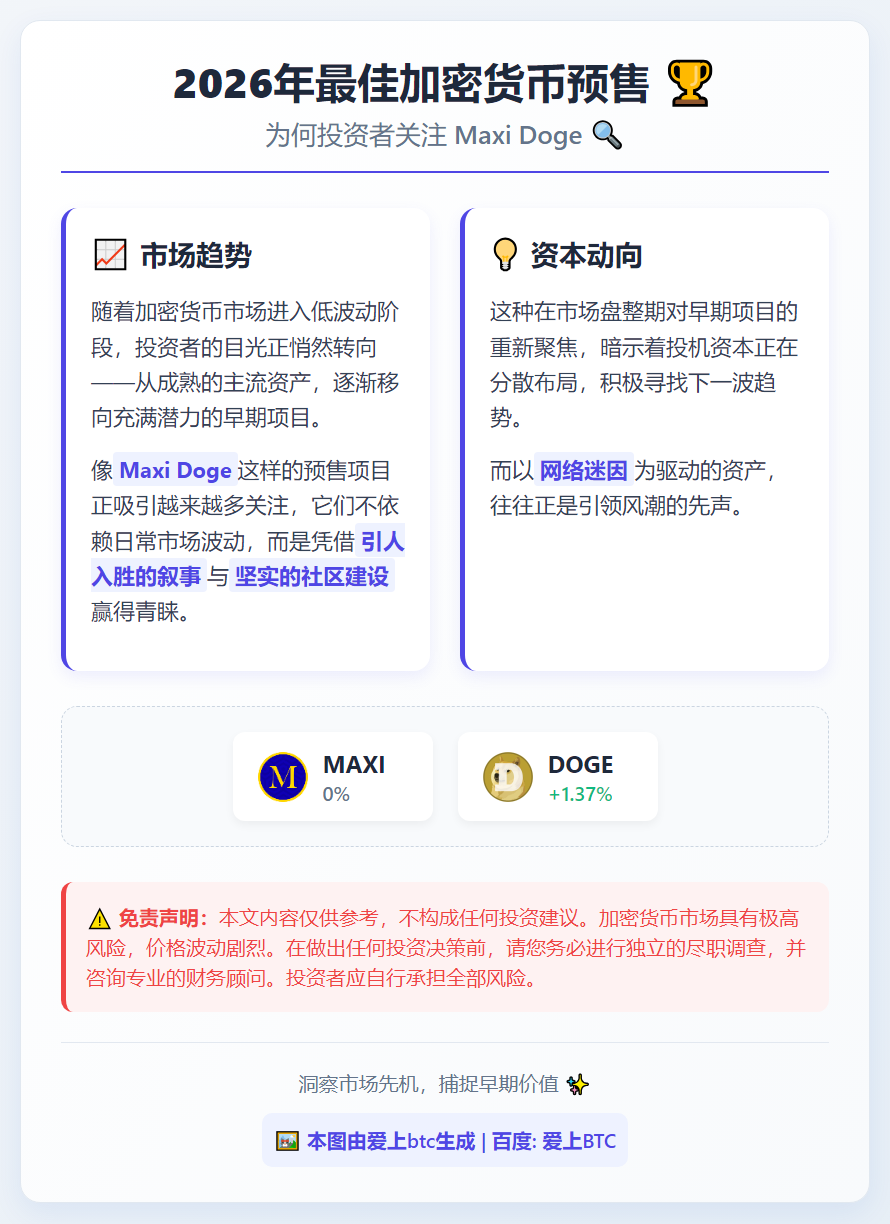Viewport: 890px width, 1224px height.
Task: Click the paragraph starting 随着加密货币市场
Action: point(245,365)
